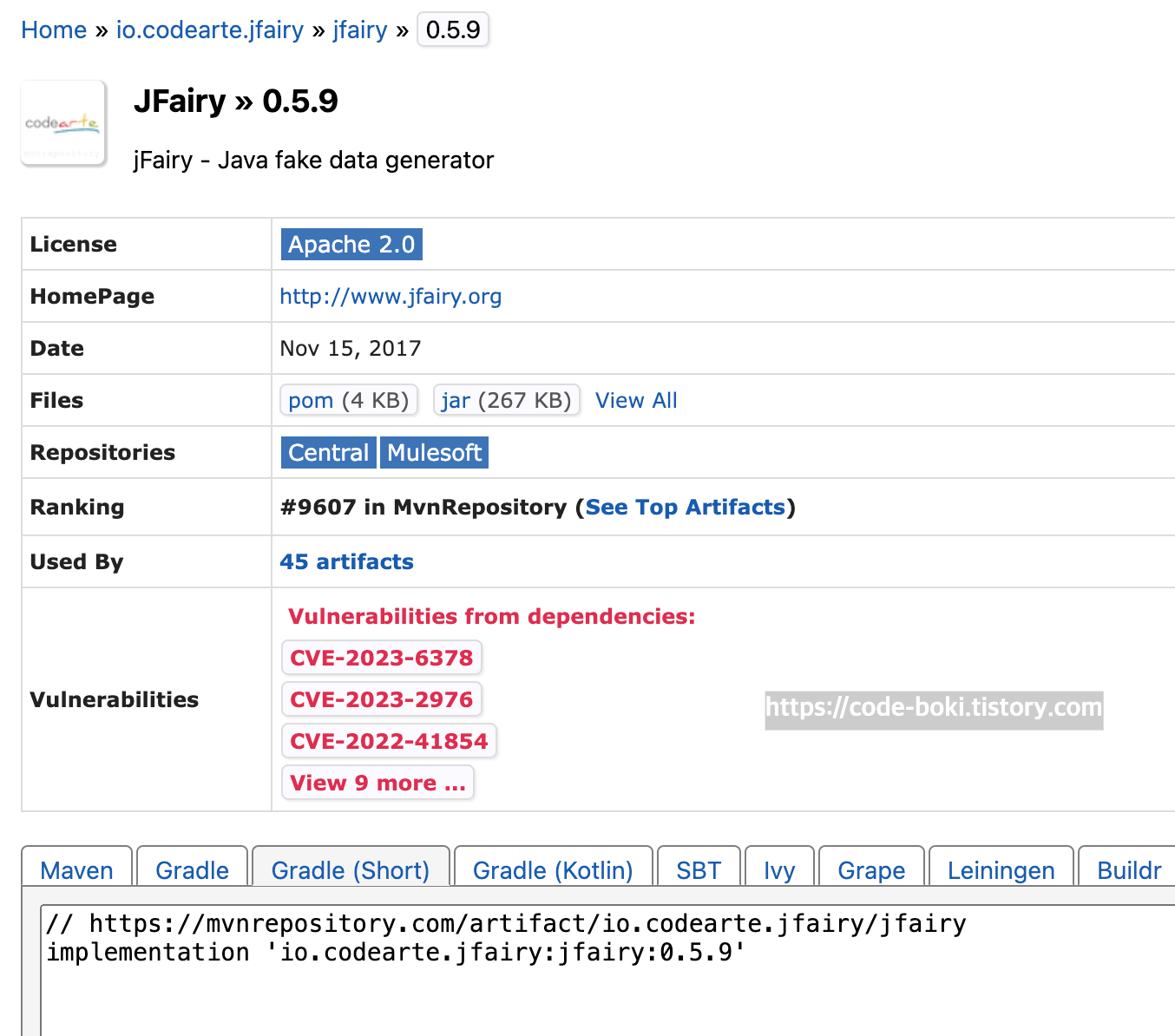Click the JFairy » 0.5.9 heading
This screenshot has height=1036, width=1175.
tap(236, 101)
